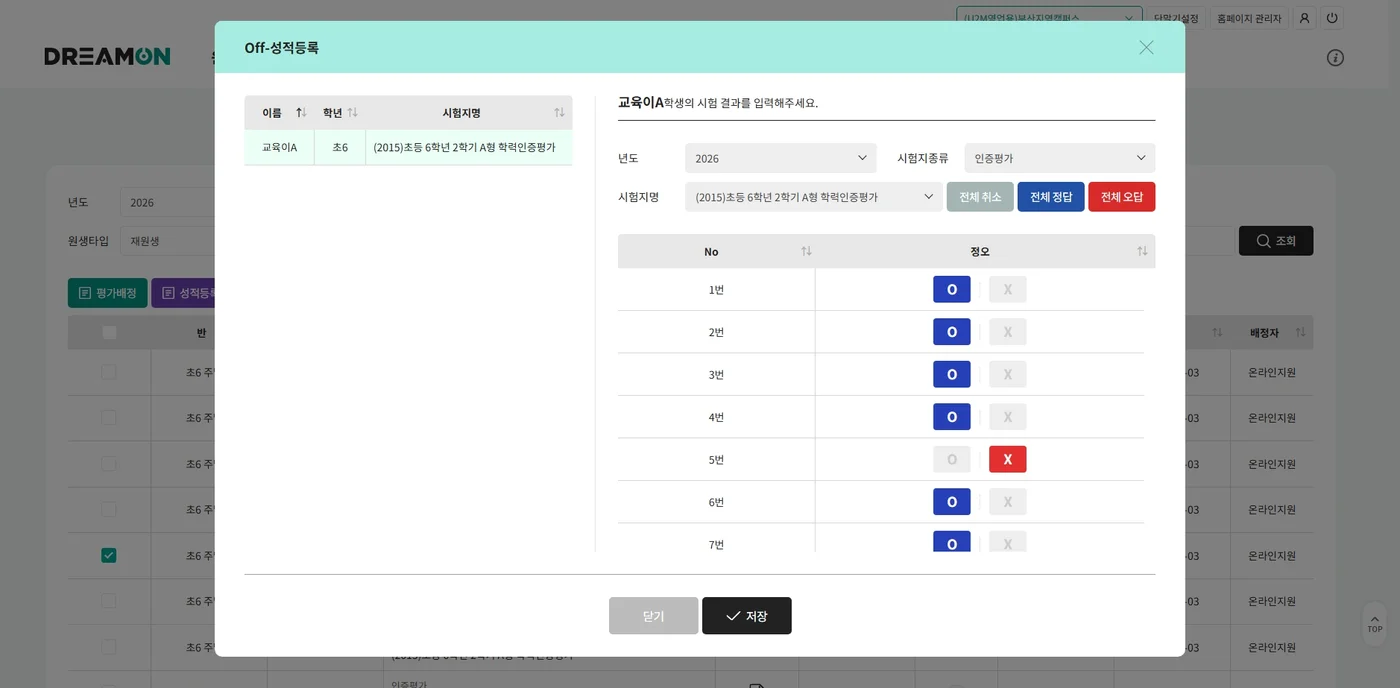
Task: Click the 6번 row label
Action: pos(716,502)
